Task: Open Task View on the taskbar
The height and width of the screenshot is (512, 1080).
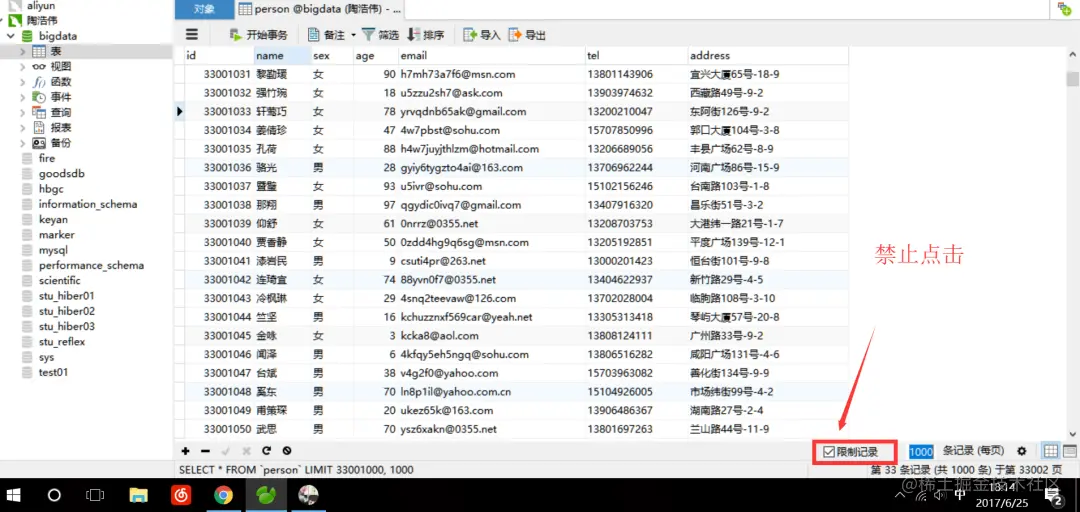Action: [94, 495]
